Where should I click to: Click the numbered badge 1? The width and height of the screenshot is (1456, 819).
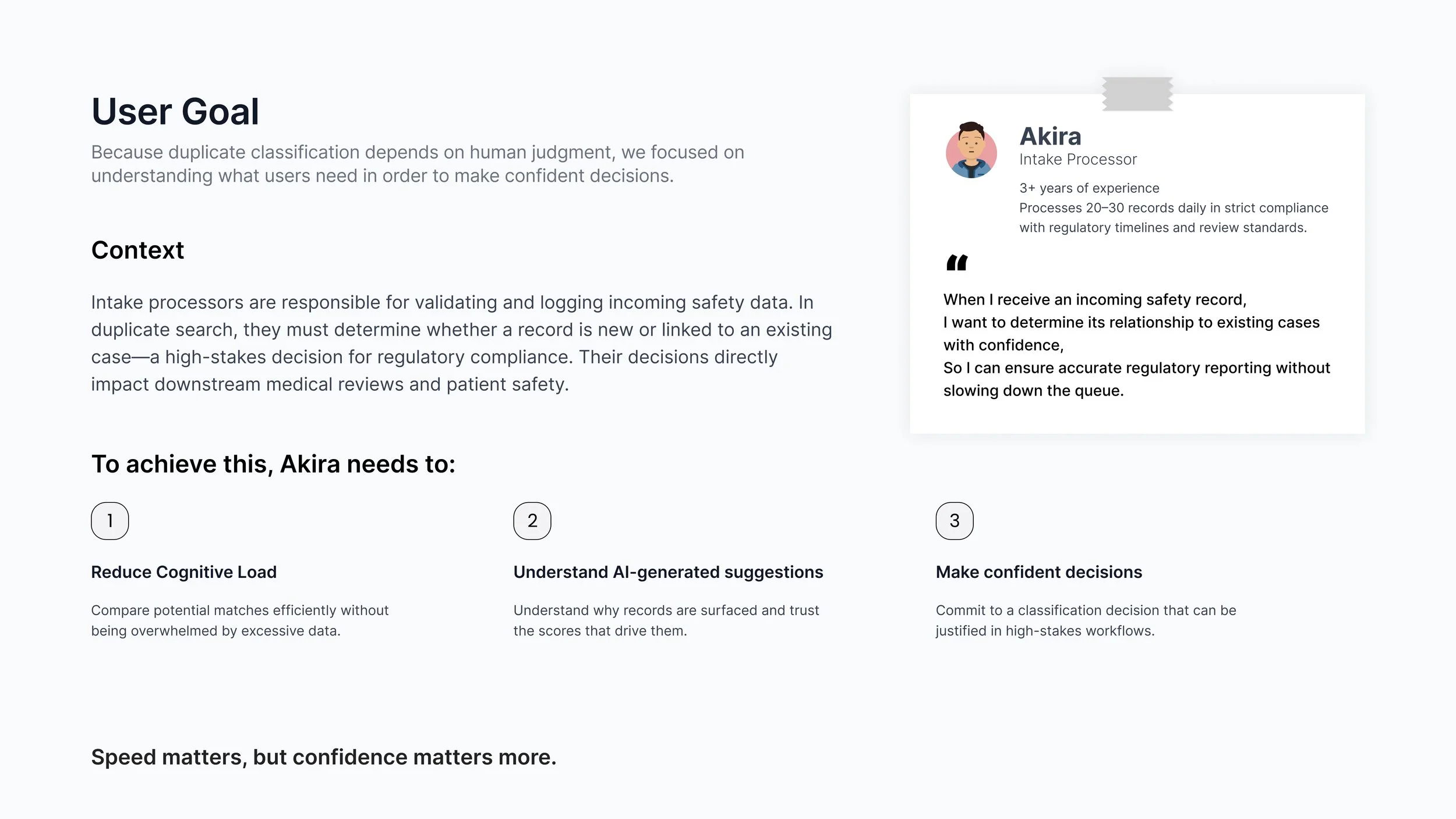(x=110, y=521)
